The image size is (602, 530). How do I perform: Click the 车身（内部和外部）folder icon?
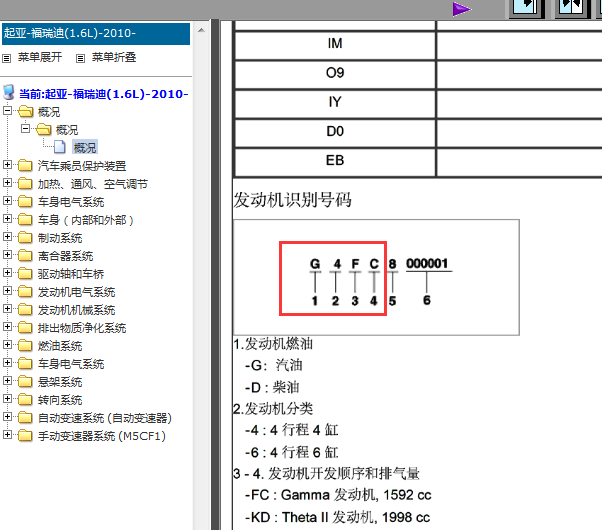pyautogui.click(x=25, y=220)
